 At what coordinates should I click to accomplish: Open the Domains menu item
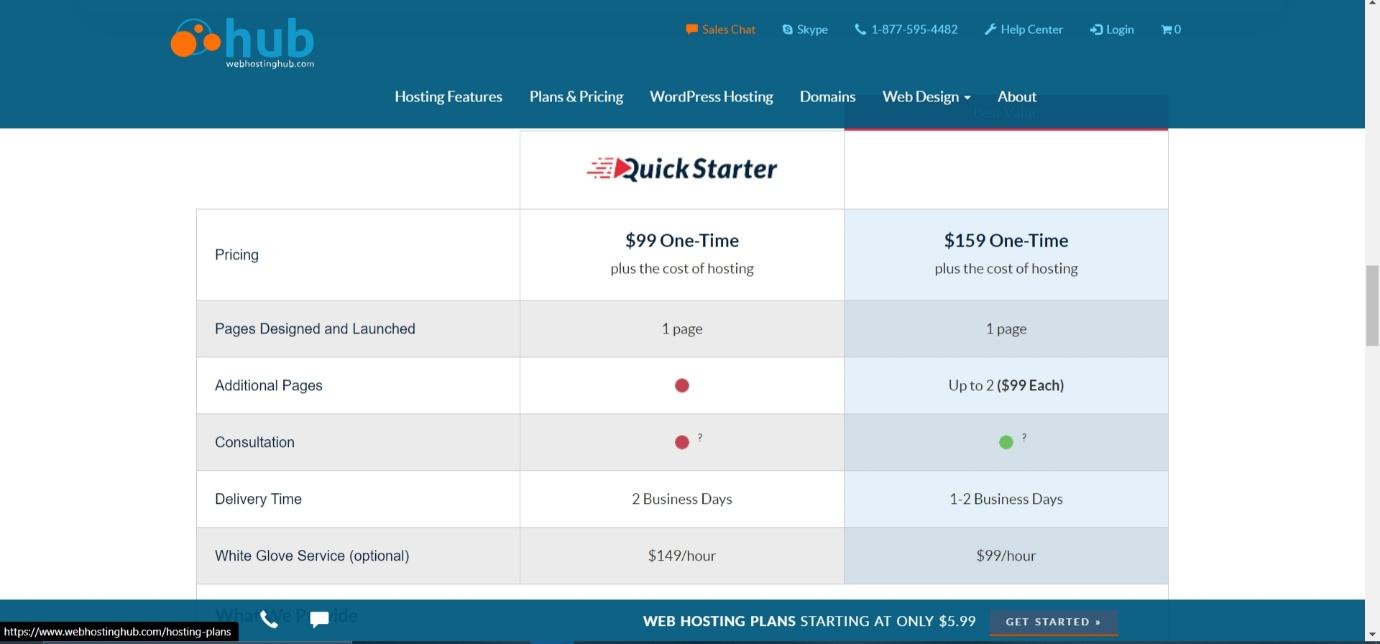(827, 97)
